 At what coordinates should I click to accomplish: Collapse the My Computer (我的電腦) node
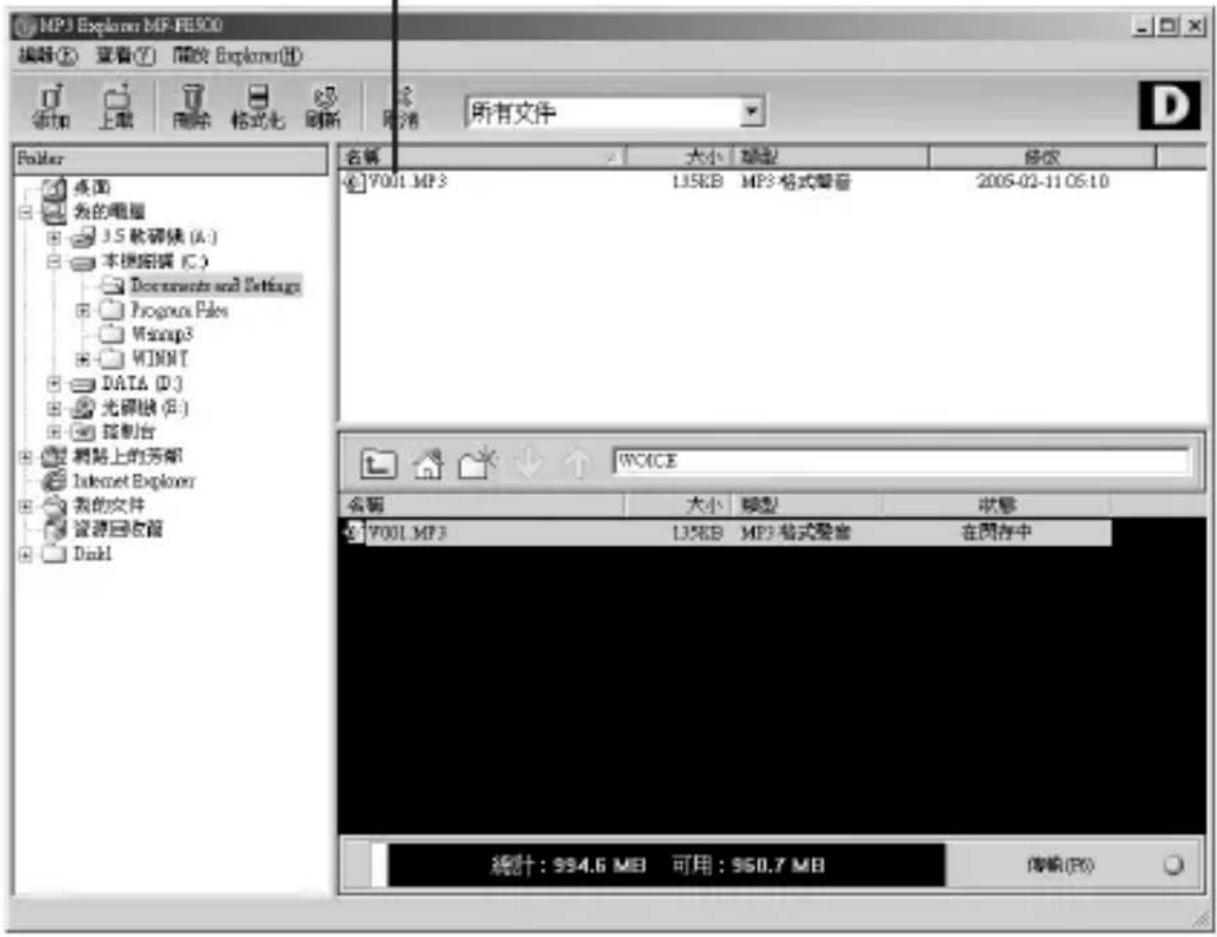click(x=26, y=212)
